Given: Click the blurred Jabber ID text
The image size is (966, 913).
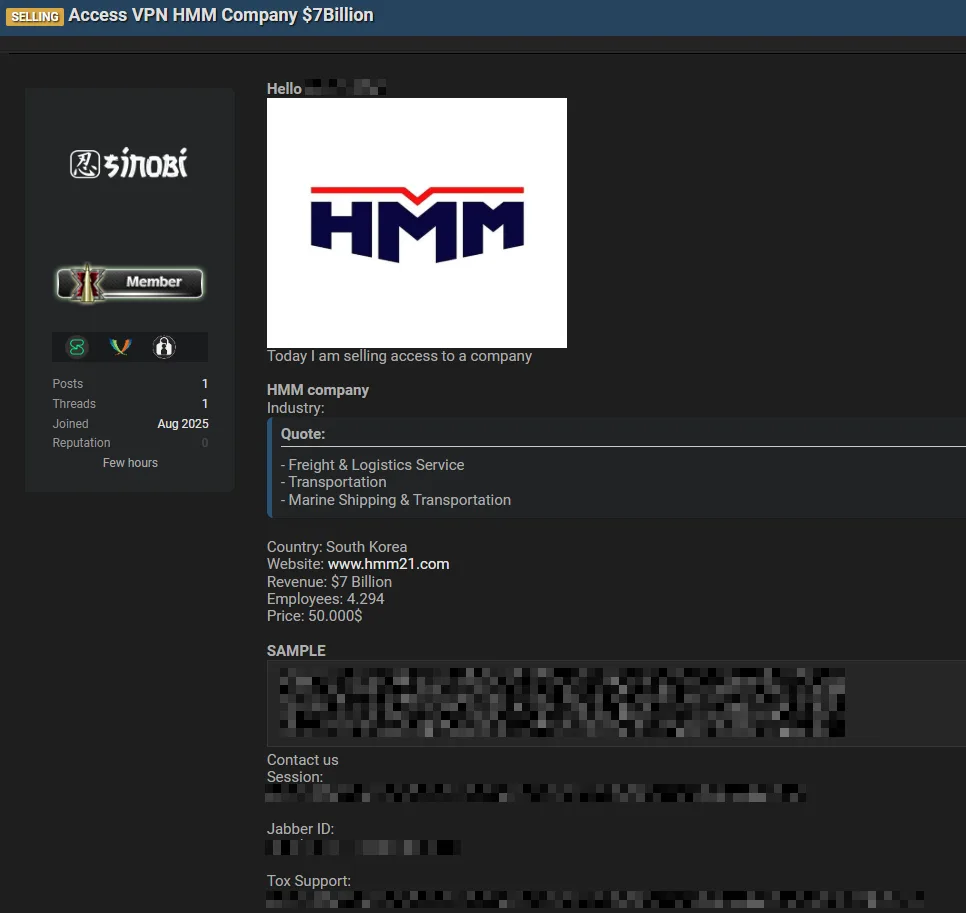Looking at the screenshot, I should (363, 847).
